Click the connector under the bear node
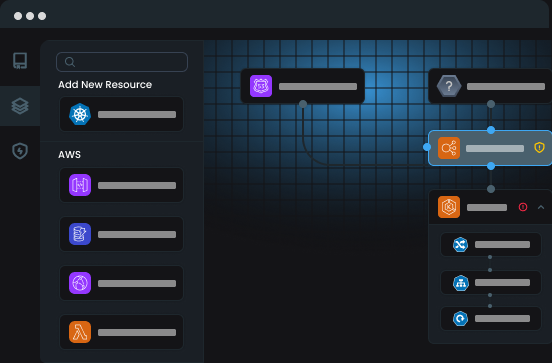This screenshot has width=552, height=363. (x=303, y=104)
